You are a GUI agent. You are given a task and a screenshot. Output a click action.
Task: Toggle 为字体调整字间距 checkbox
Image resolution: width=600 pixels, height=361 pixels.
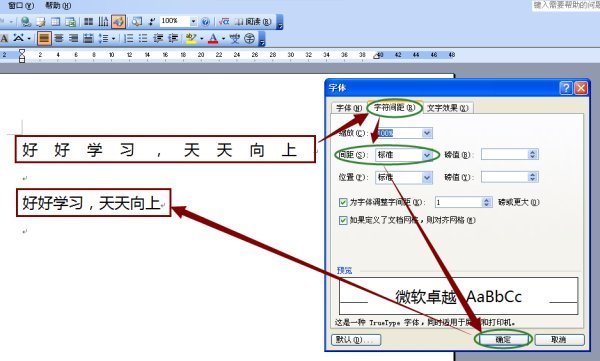[x=343, y=202]
